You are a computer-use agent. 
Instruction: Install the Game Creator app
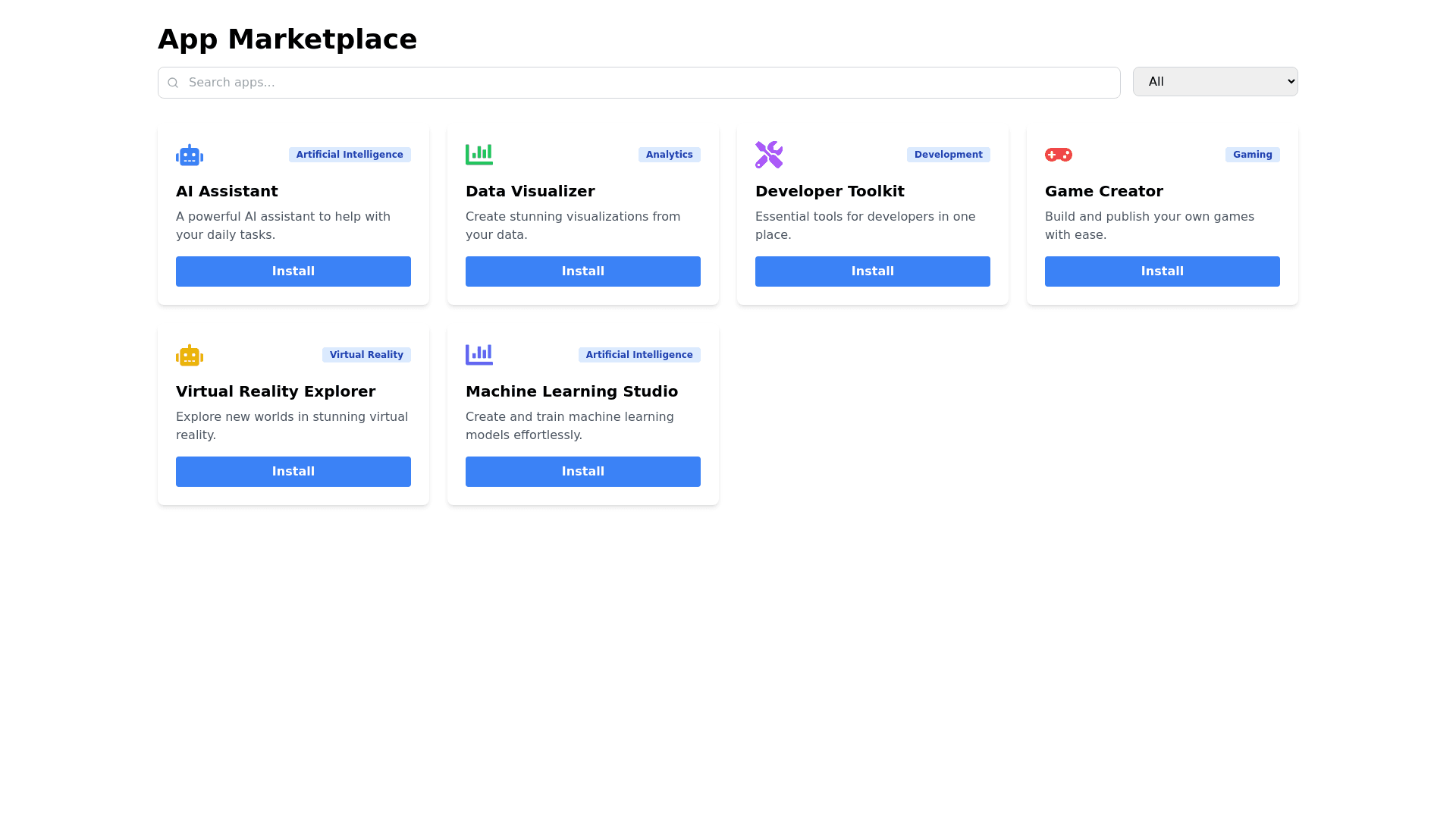click(1162, 271)
